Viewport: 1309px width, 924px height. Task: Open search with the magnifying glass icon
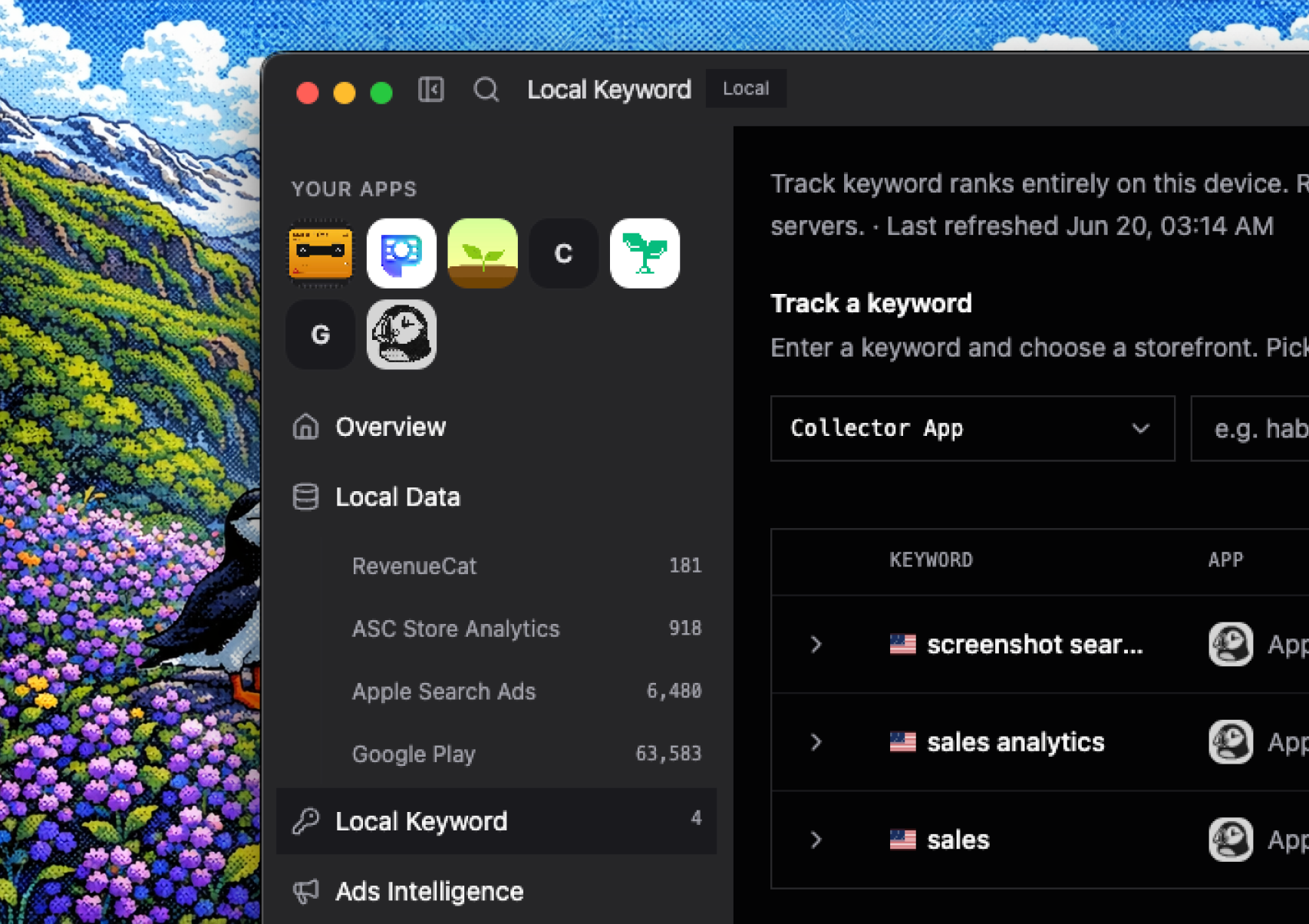point(486,90)
